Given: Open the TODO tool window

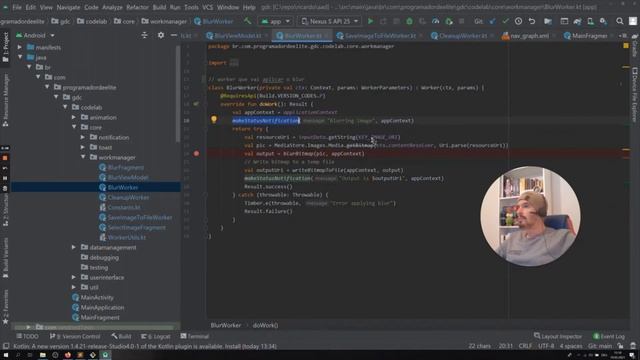Looking at the screenshot, I should [27, 336].
